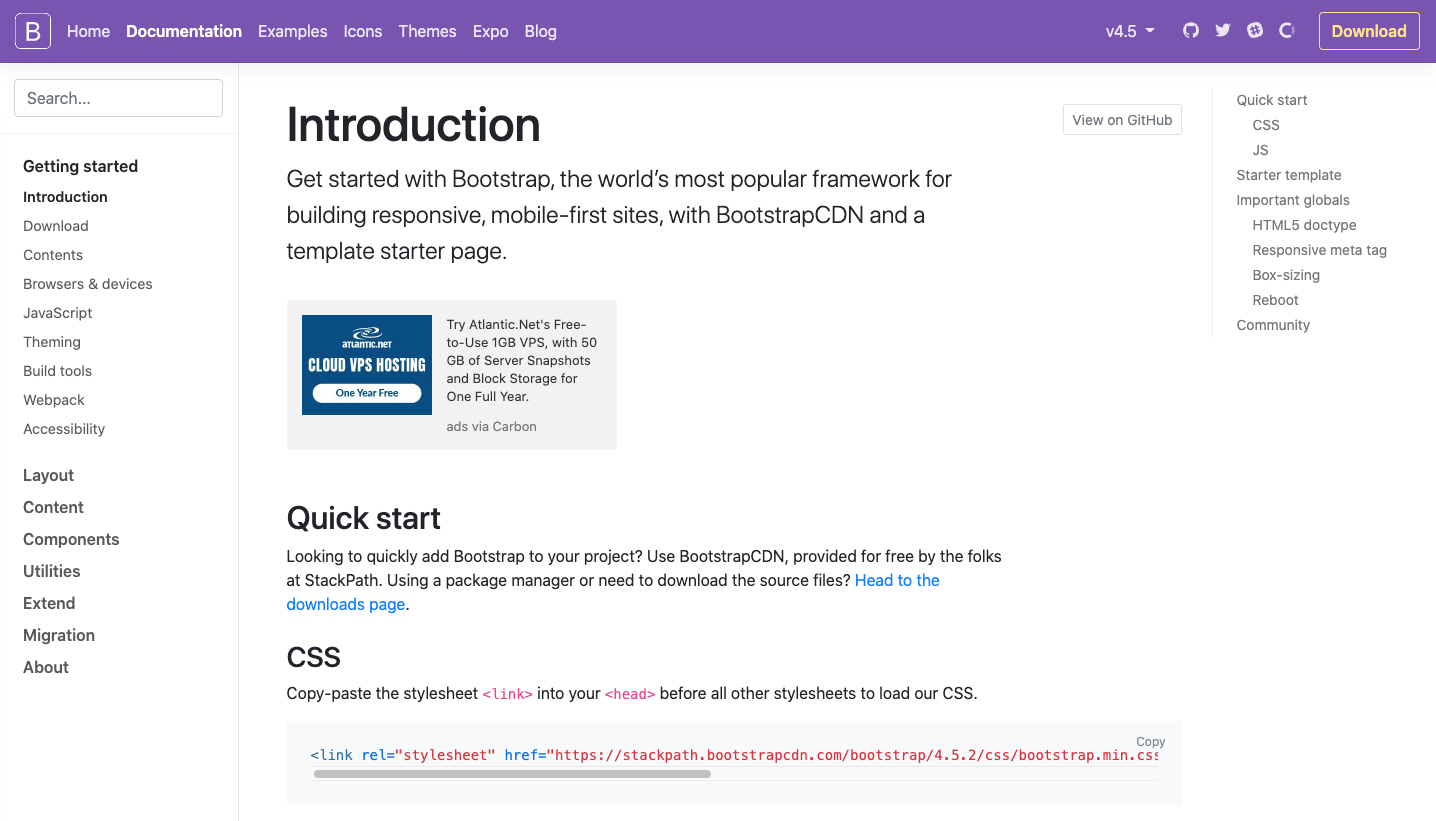This screenshot has height=821, width=1436.
Task: Open Expo in navbar
Action: [491, 31]
